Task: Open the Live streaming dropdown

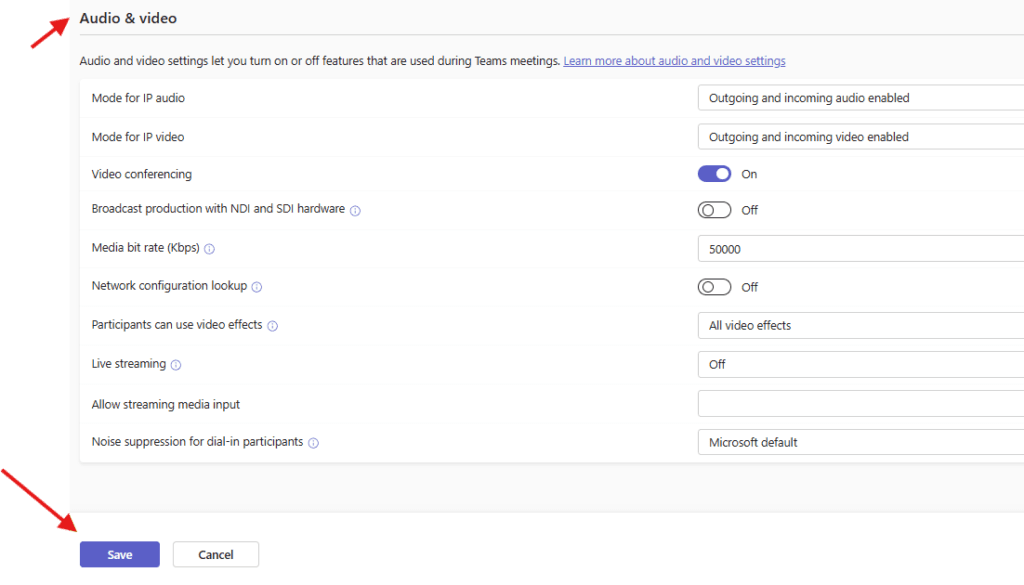Action: click(860, 365)
